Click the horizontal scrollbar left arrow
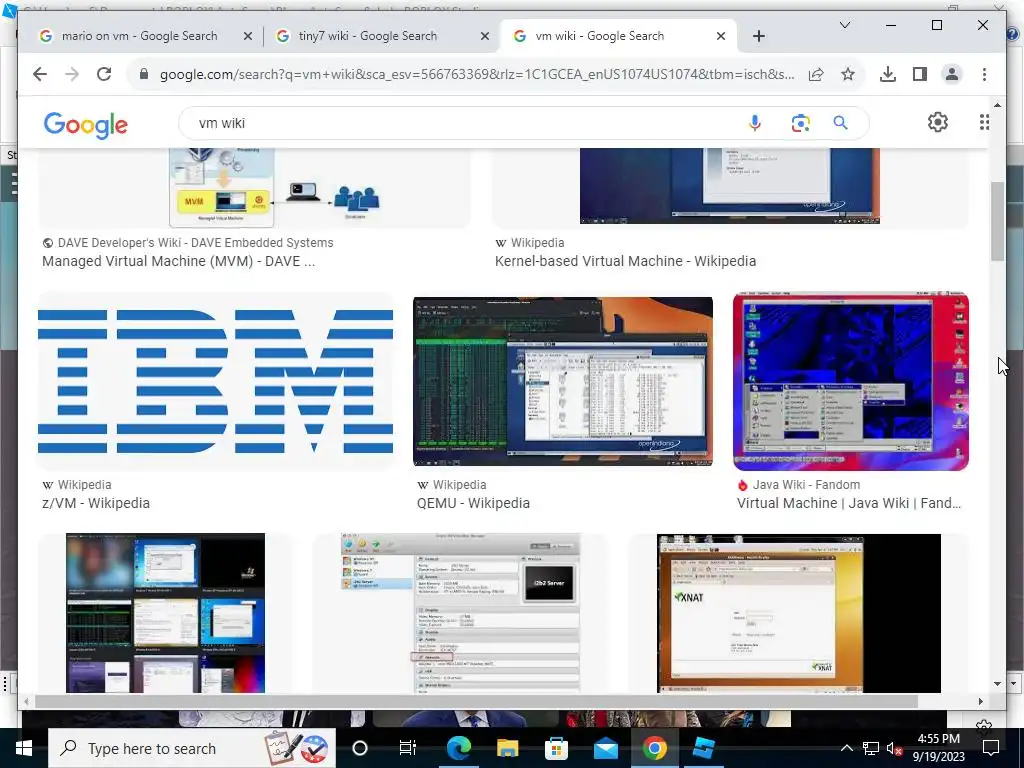The height and width of the screenshot is (768, 1024). tap(26, 701)
